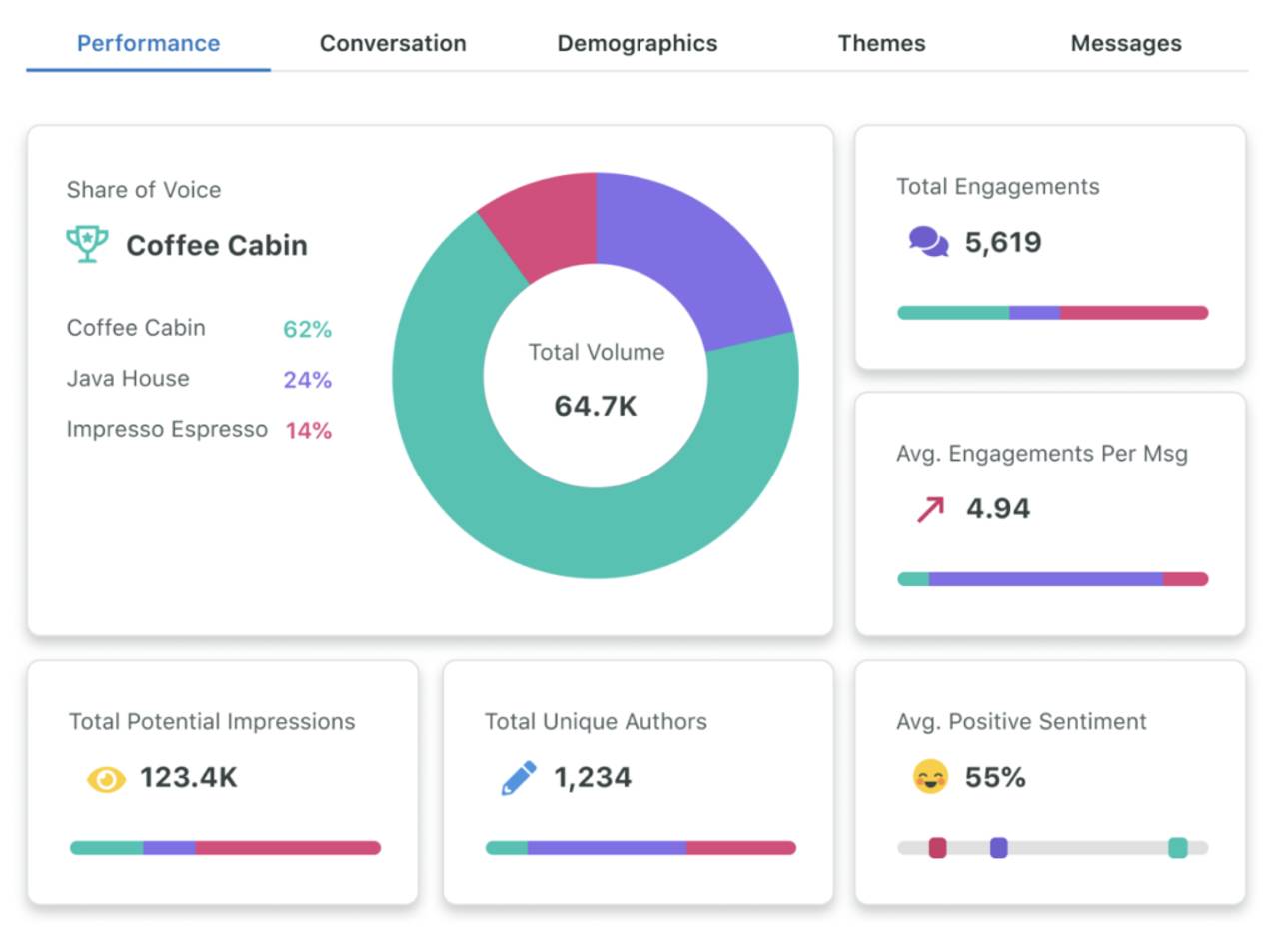Click the teal sentiment slider marker

click(x=1178, y=848)
